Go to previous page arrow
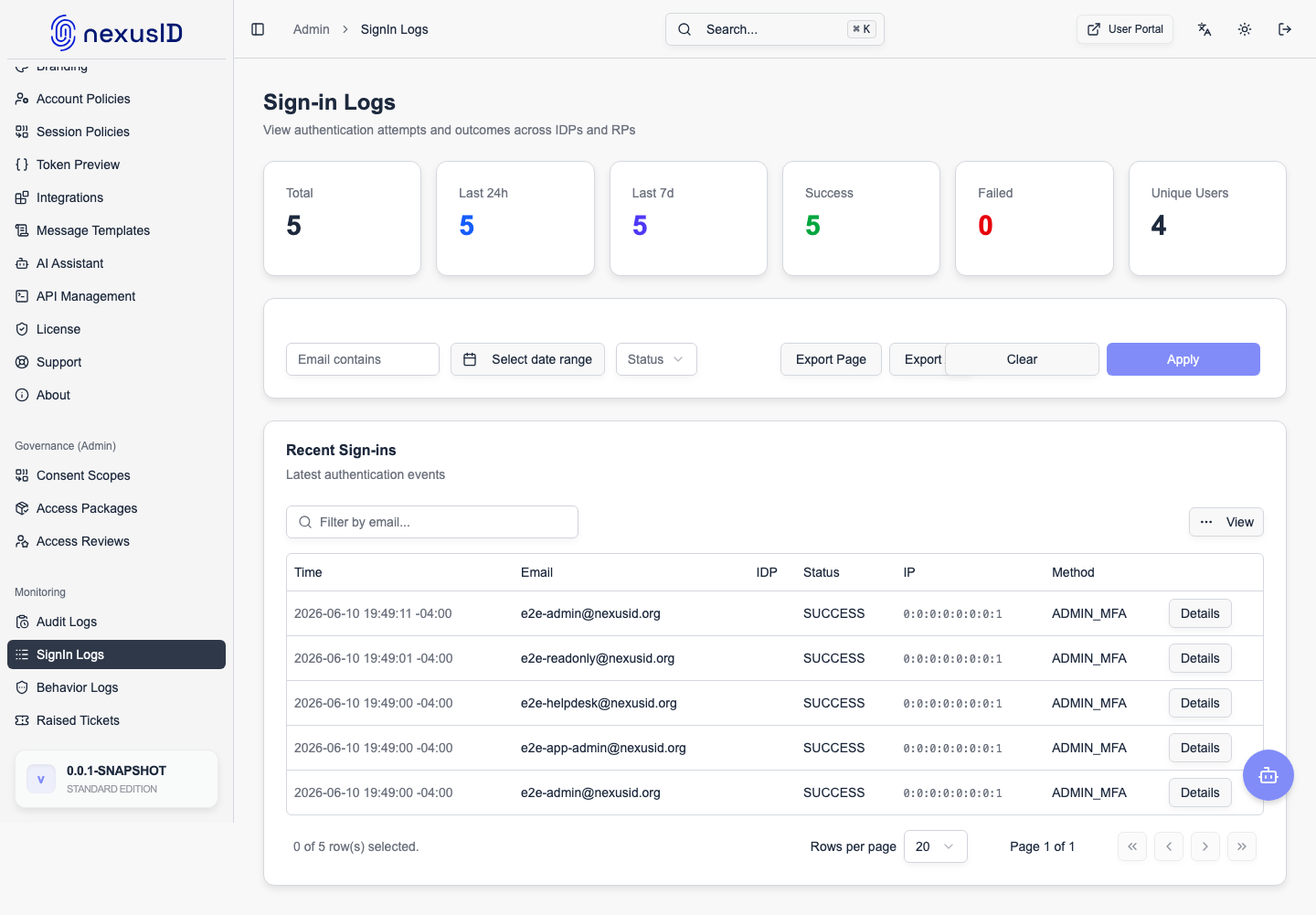 [x=1169, y=846]
